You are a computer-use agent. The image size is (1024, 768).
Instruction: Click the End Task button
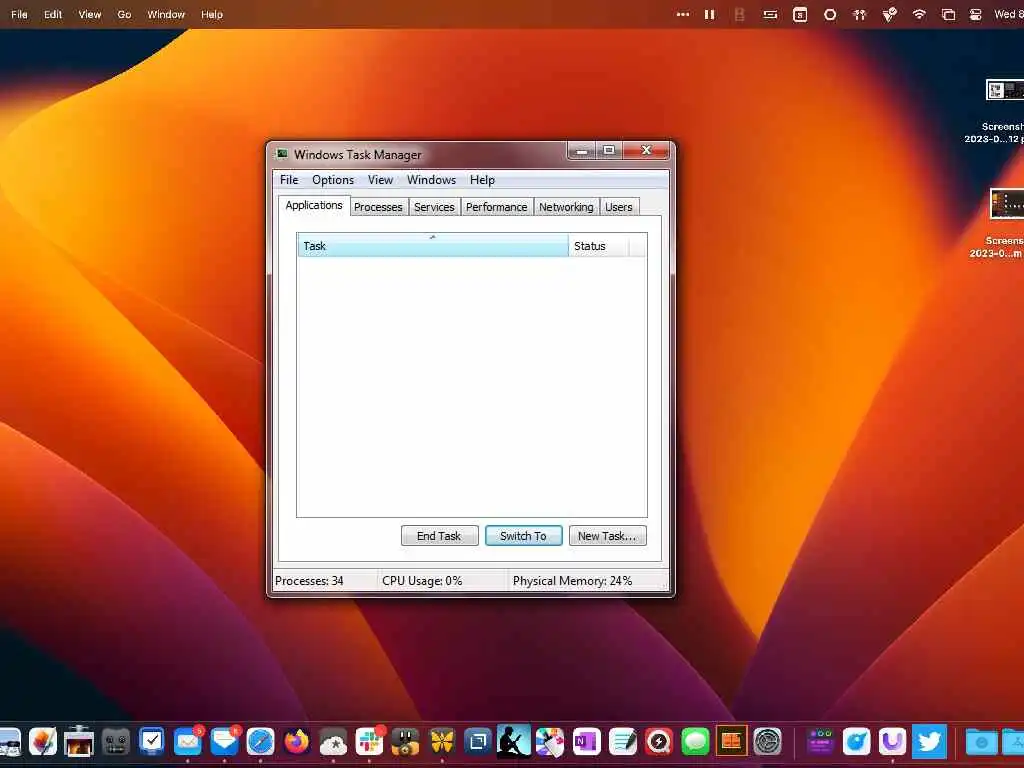point(440,536)
